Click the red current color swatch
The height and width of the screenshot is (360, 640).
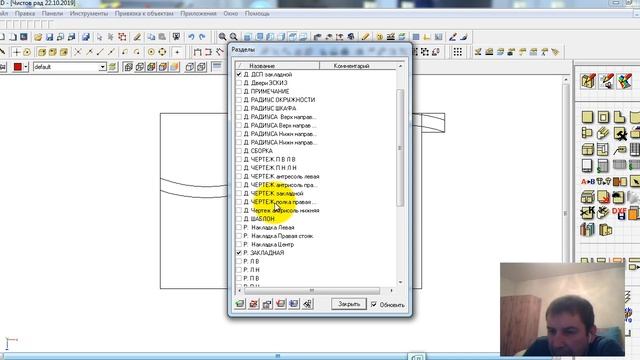click(18, 67)
